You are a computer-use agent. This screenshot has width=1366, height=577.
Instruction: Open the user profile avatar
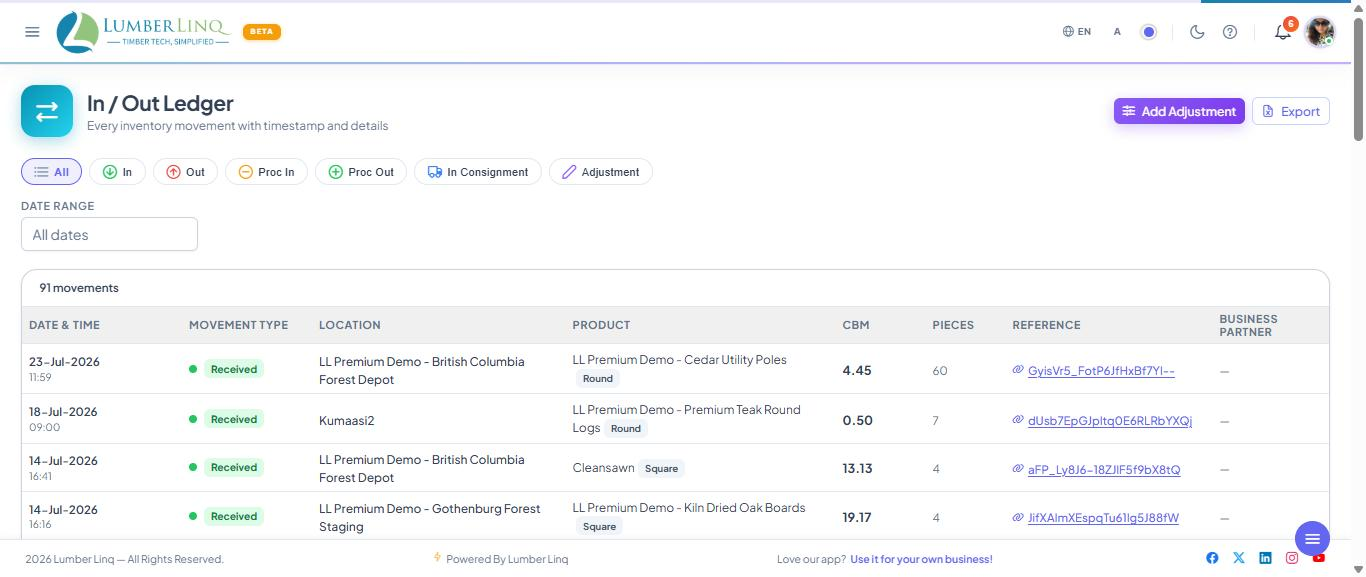tap(1320, 32)
